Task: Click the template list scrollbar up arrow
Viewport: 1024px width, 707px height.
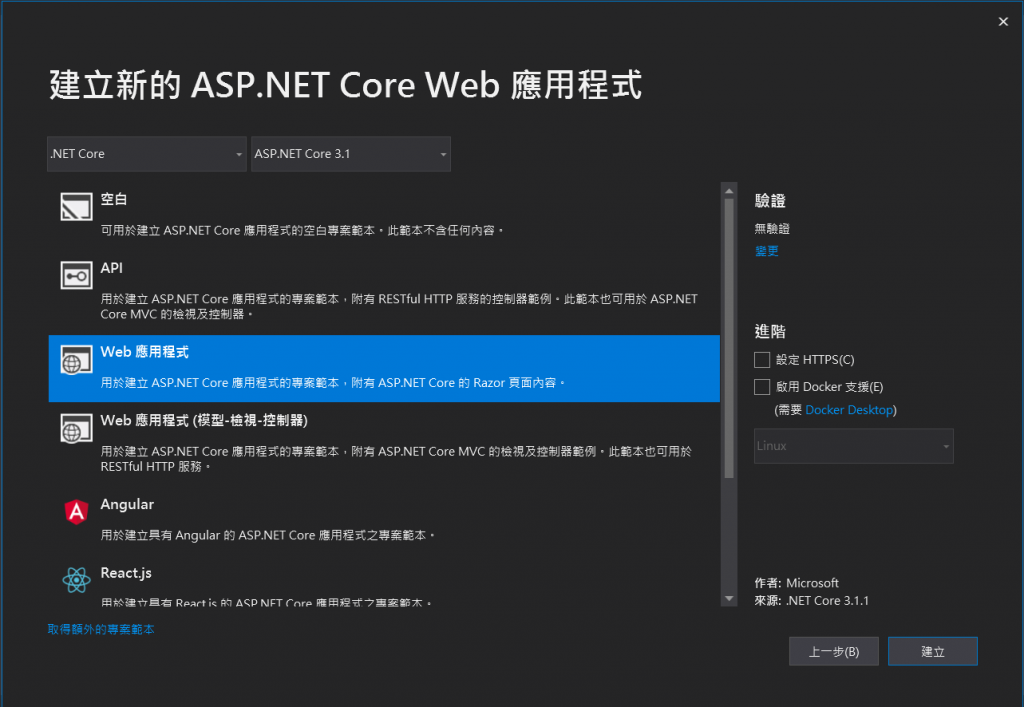Action: coord(729,190)
